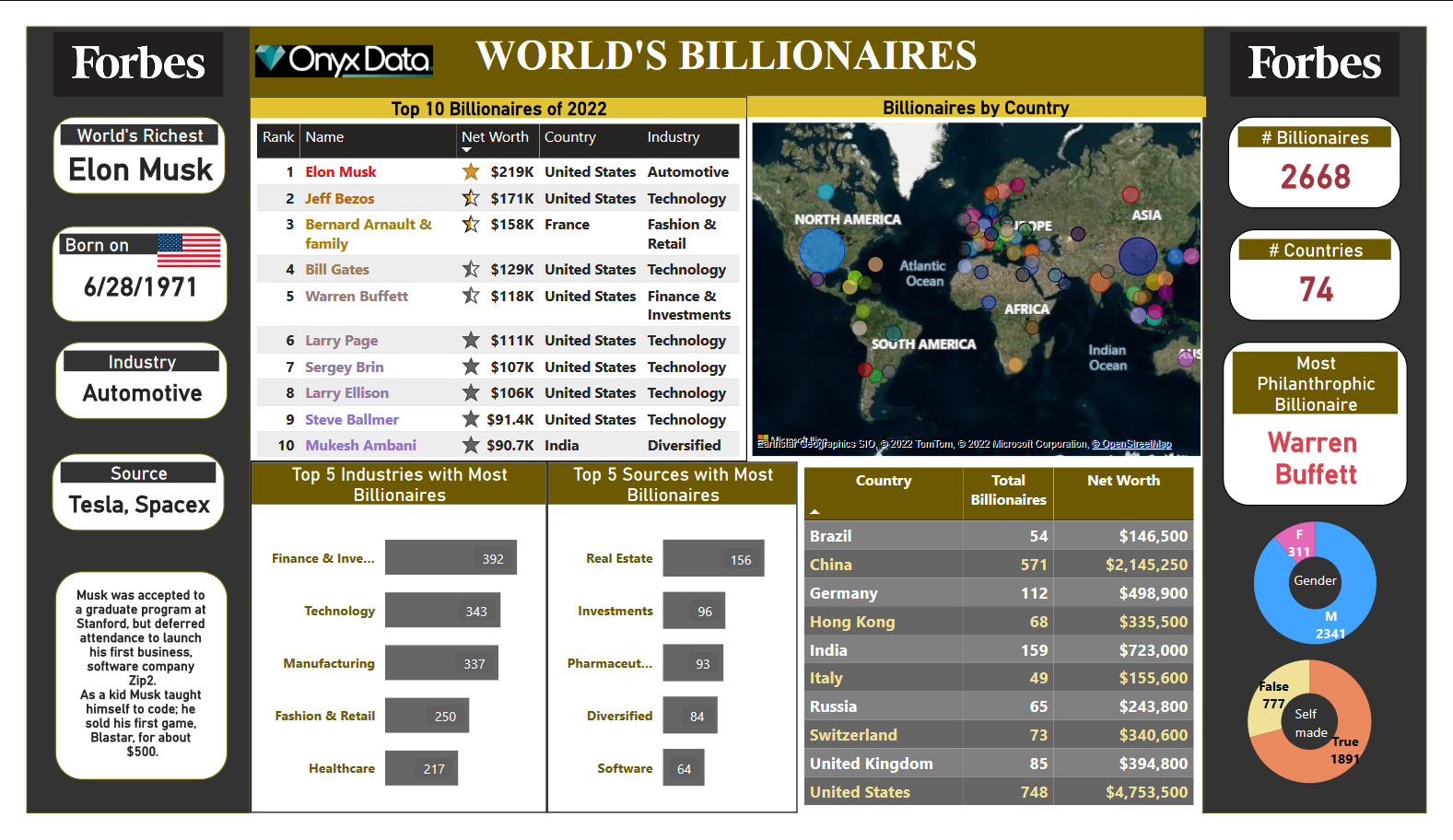Select the Real Estate bar showing 156
The image size is (1453, 840).
point(713,559)
